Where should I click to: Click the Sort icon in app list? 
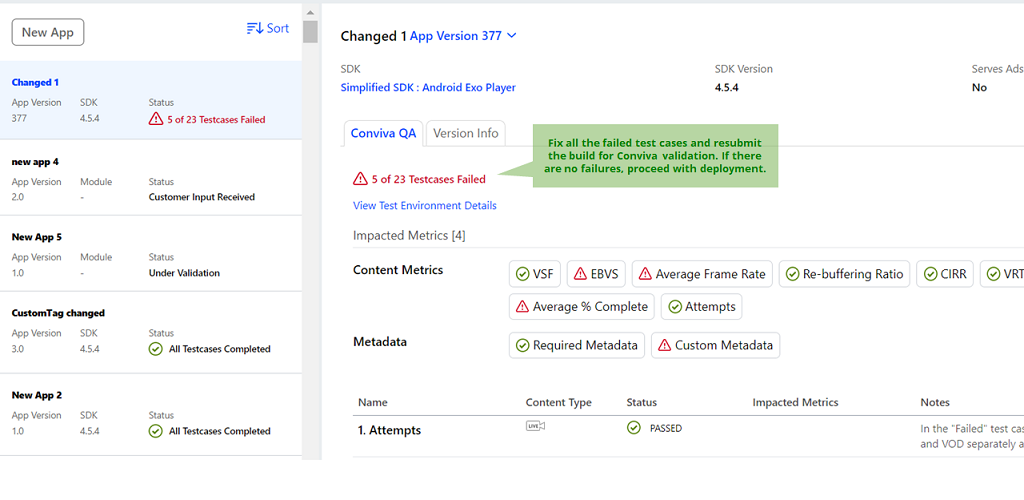[254, 29]
